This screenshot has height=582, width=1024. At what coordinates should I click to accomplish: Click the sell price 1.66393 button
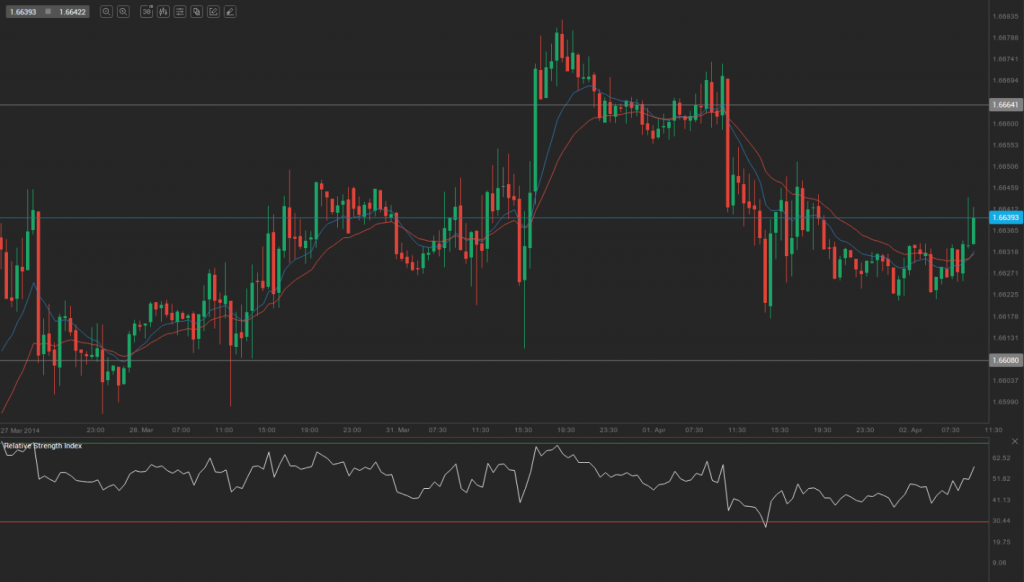click(x=22, y=11)
